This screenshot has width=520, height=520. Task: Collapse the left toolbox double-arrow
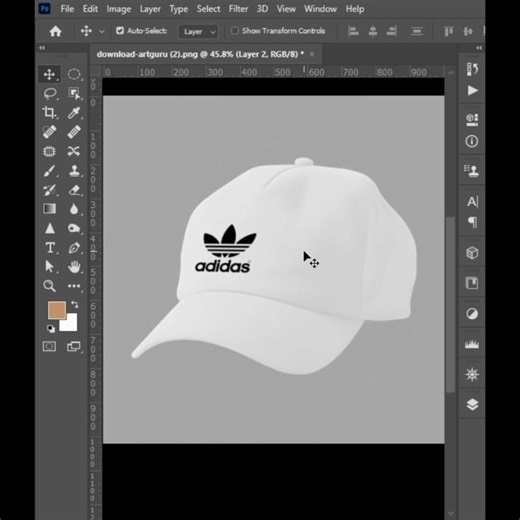[42, 48]
